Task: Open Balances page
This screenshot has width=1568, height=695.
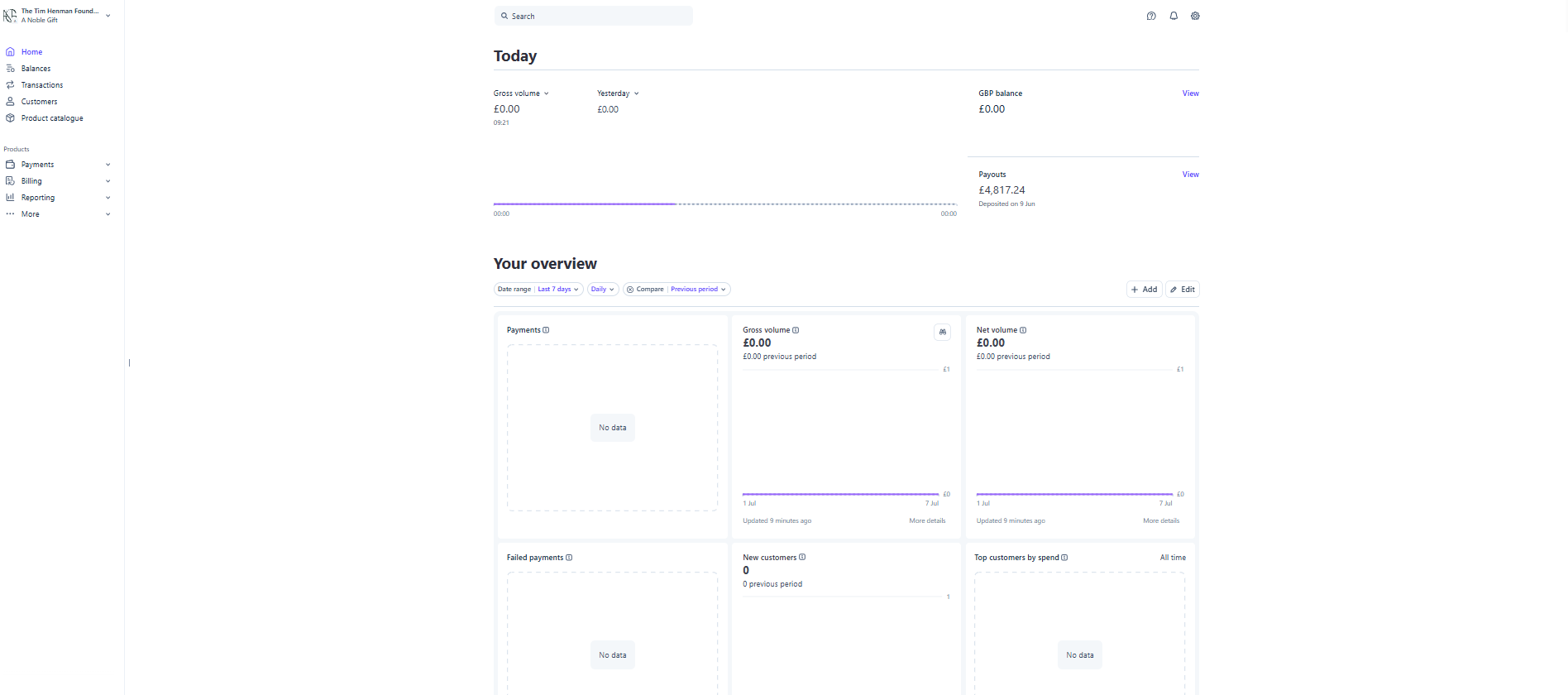Action: [x=36, y=69]
